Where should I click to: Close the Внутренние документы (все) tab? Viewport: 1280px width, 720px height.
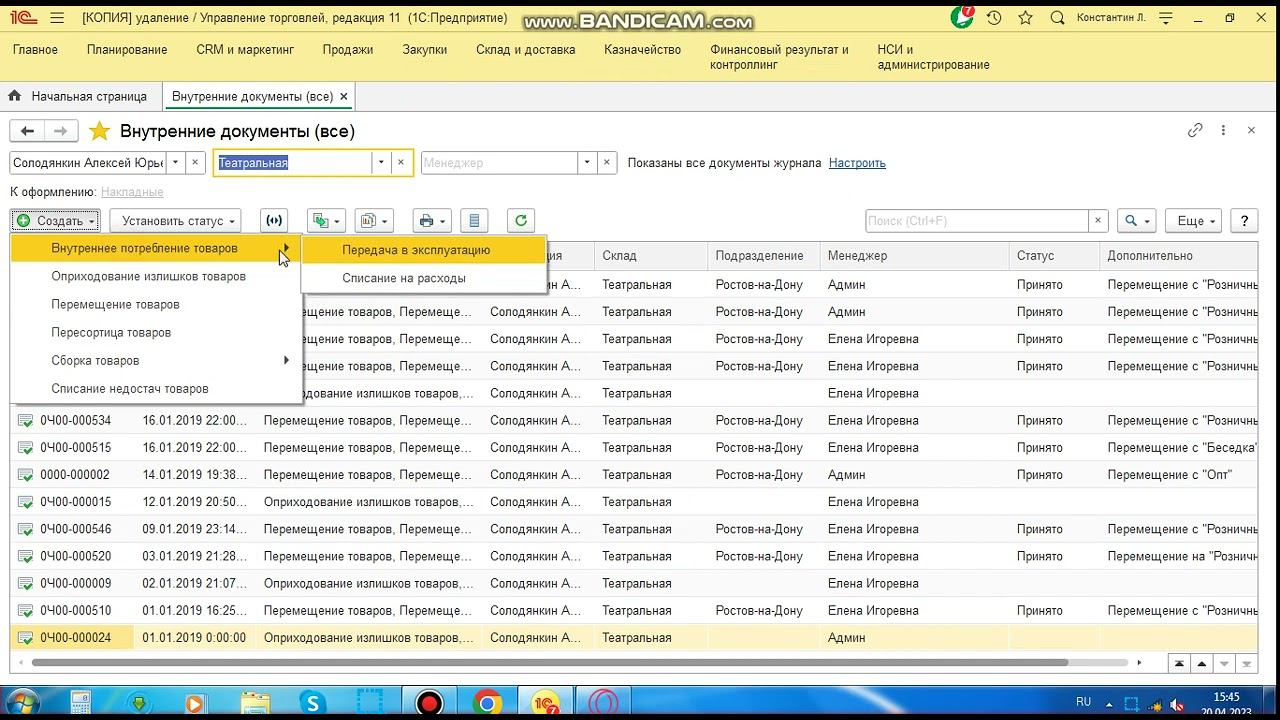click(x=344, y=97)
